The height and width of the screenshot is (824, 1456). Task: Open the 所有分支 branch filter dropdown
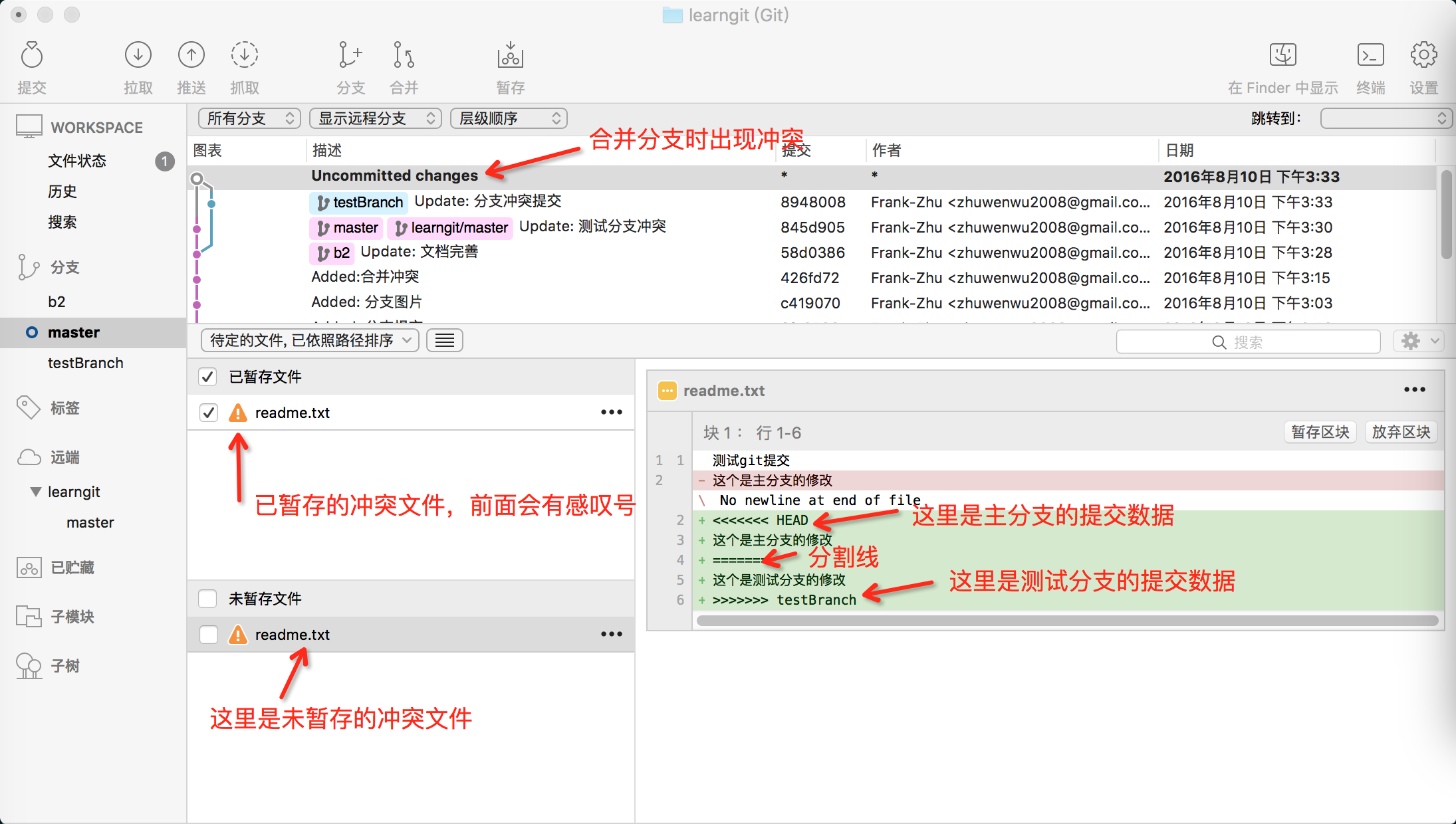click(249, 118)
